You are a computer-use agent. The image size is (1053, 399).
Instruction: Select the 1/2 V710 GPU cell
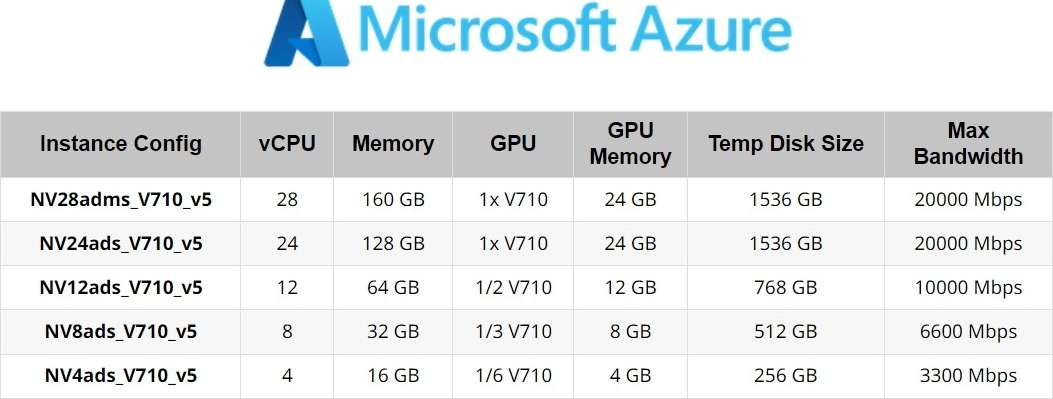coord(513,287)
